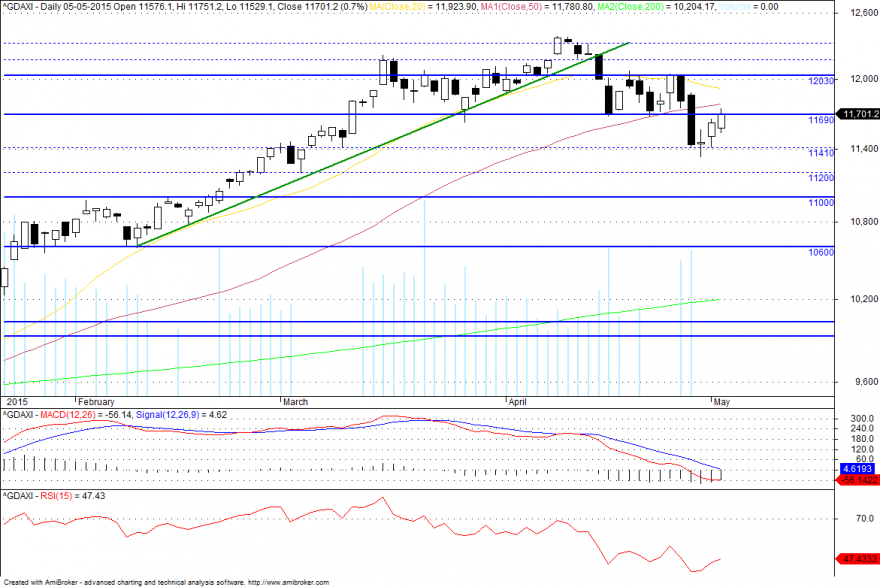This screenshot has height=587, width=880.
Task: Click the April label on time axis
Action: point(517,402)
